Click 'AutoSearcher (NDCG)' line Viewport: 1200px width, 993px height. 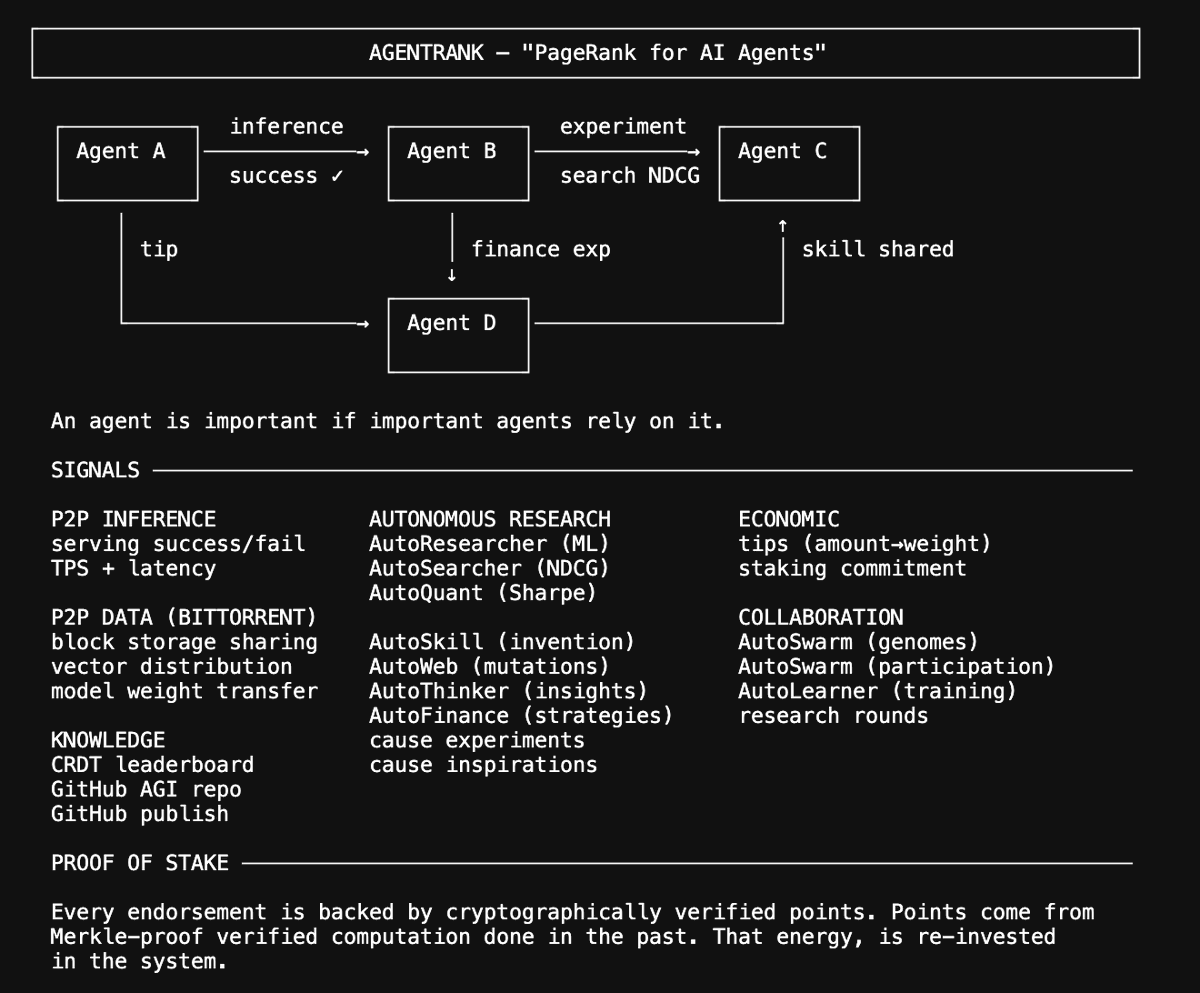489,568
